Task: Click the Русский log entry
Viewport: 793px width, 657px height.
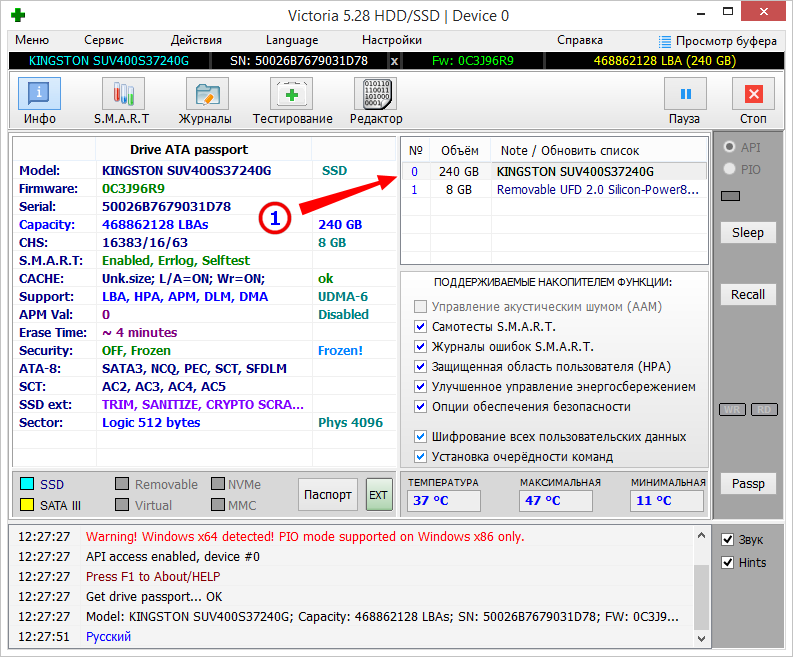Action: point(108,636)
